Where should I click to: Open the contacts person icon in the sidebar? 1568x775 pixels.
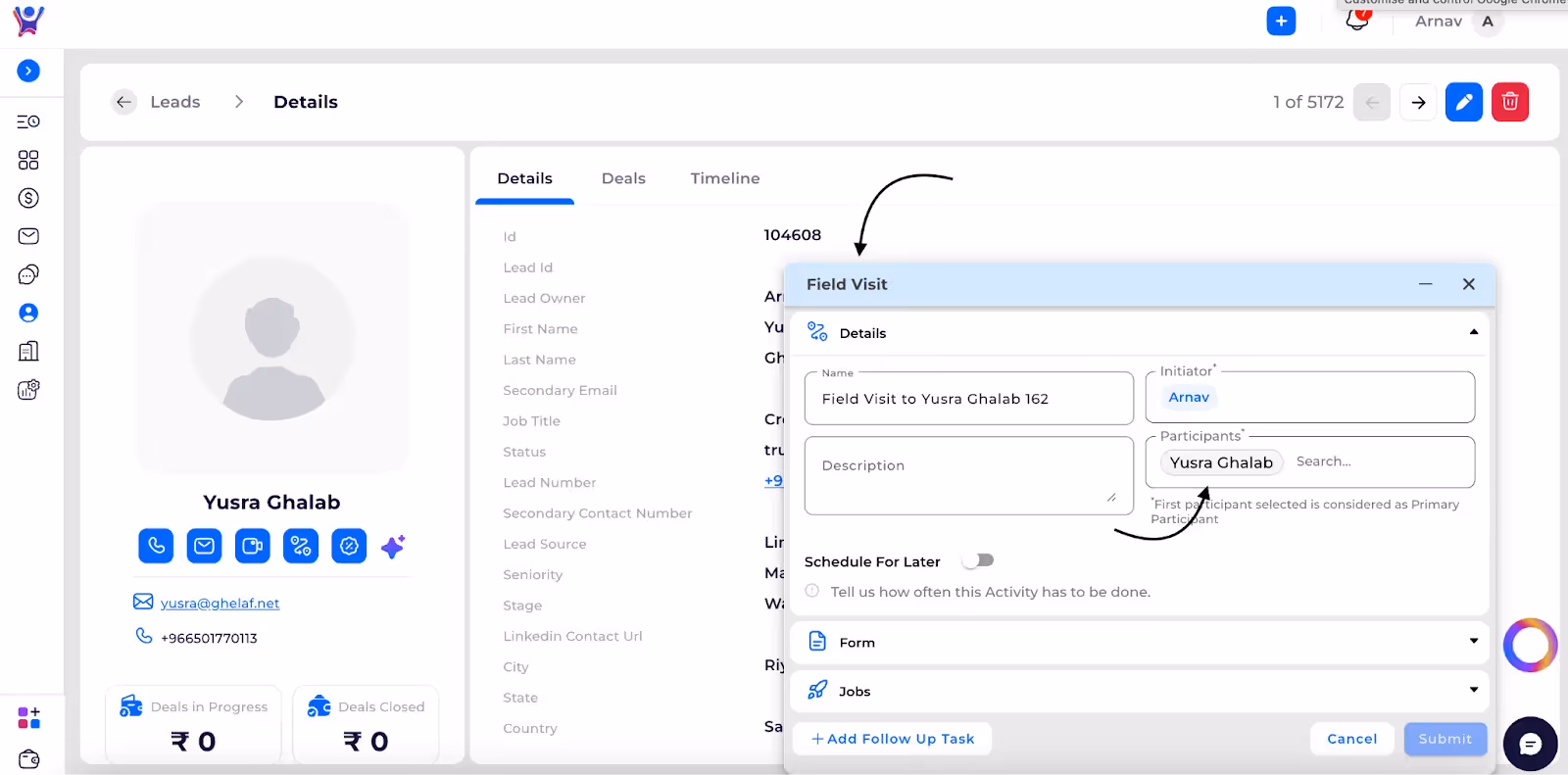(28, 313)
